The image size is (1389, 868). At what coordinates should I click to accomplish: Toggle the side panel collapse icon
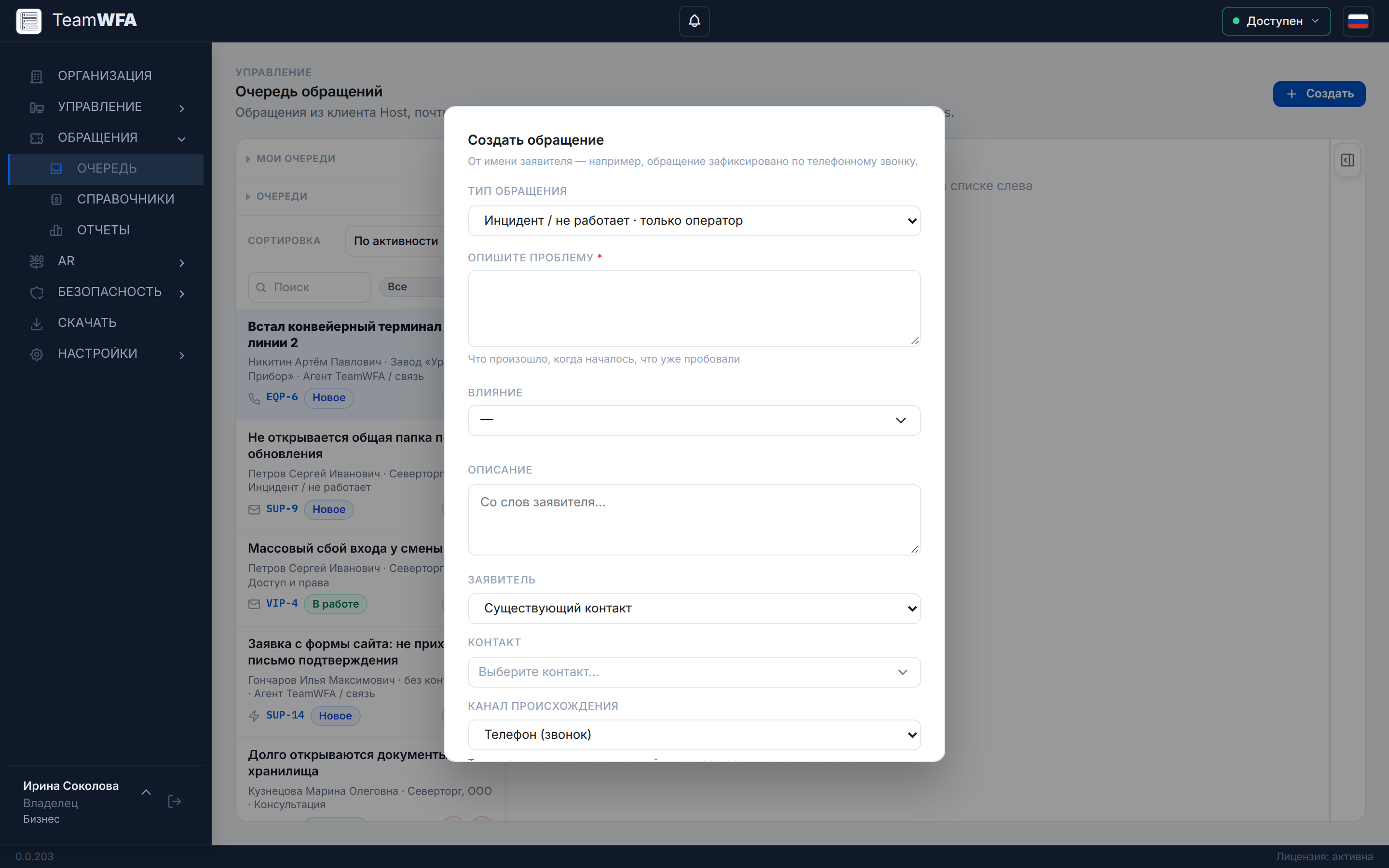pos(1347,160)
